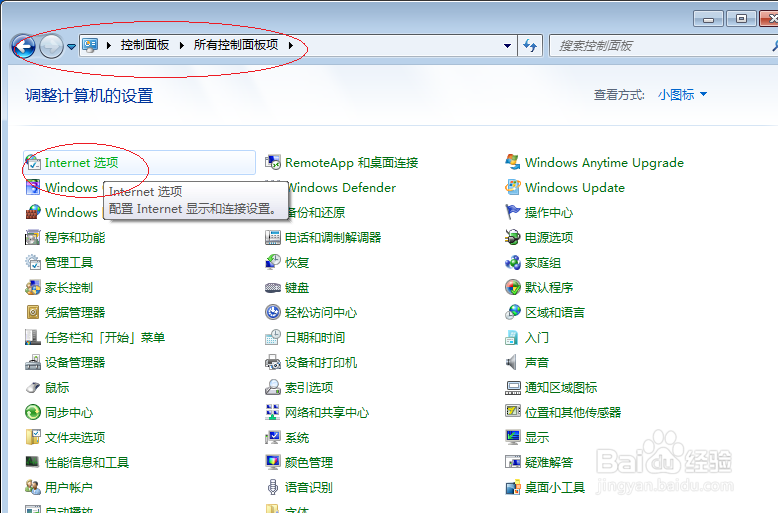Select the 控制面板 breadcrumb
The image size is (778, 513).
145,45
